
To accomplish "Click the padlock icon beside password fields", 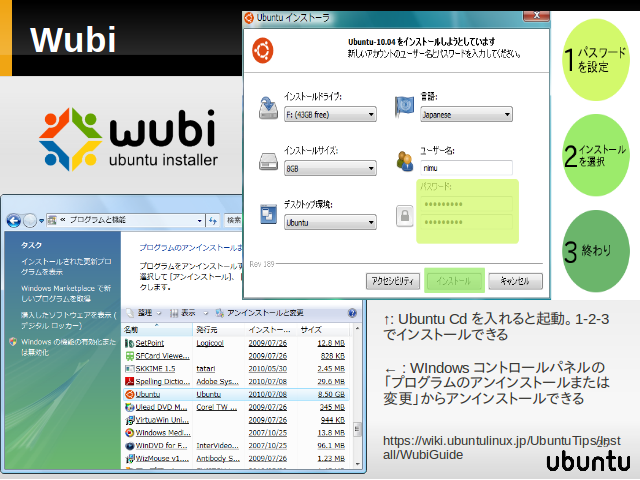I will click(404, 216).
